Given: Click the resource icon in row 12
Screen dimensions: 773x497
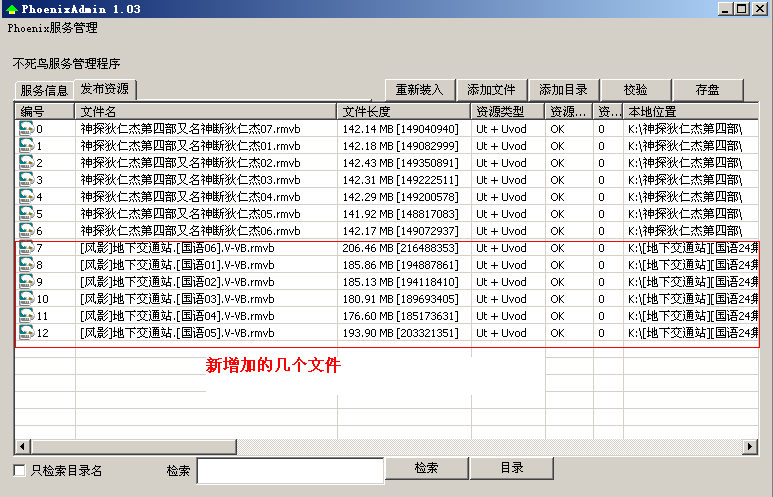Looking at the screenshot, I should [26, 333].
